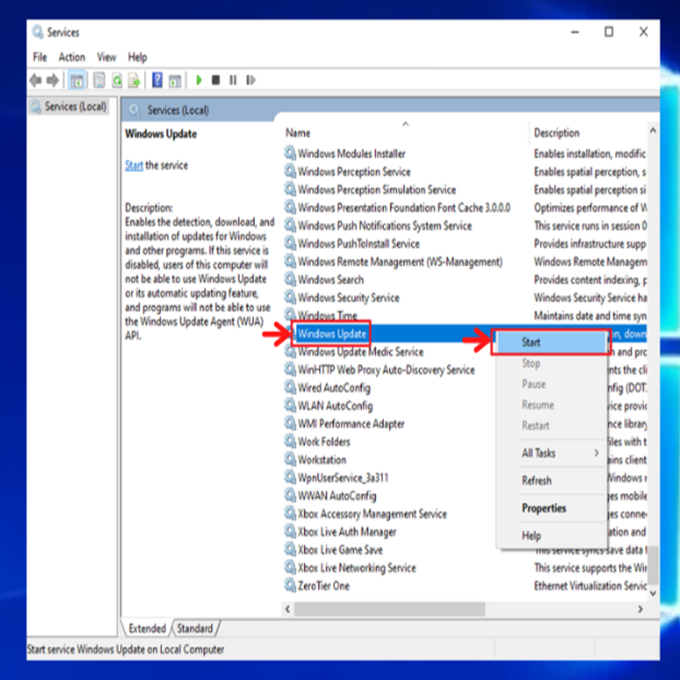Screen dimensions: 680x680
Task: Choose Properties in the context menu
Action: [x=551, y=508]
